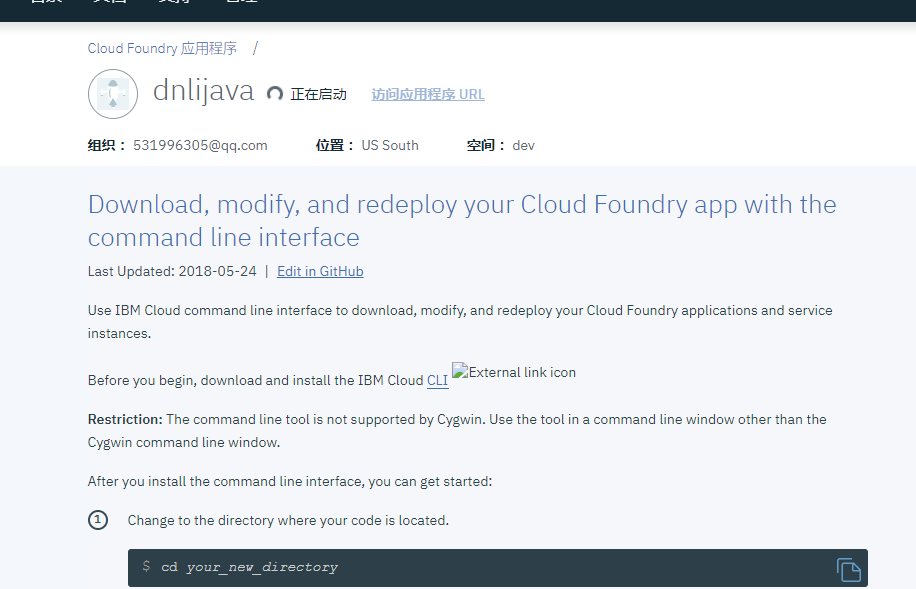
Task: Open the IBM Cloud CLI link
Action: 438,380
